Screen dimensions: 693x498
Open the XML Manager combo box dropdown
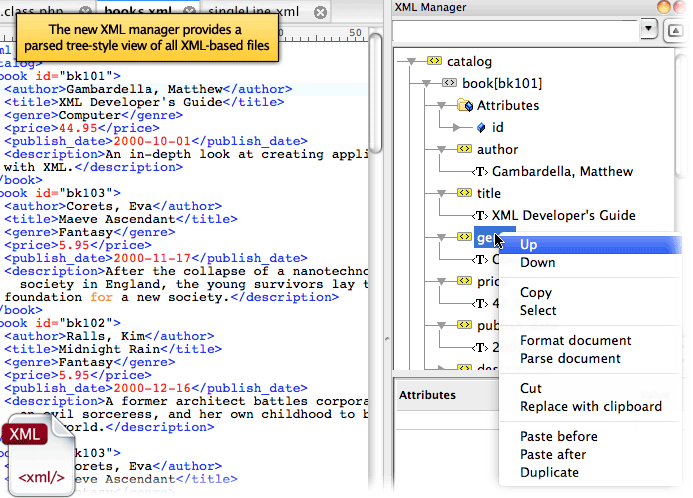click(648, 30)
